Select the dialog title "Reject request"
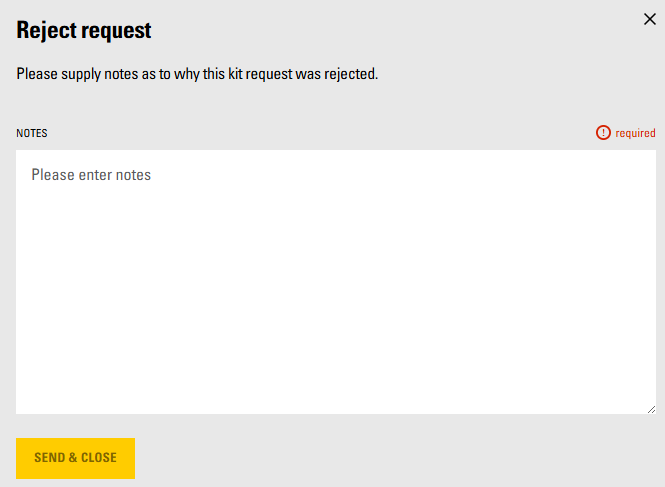This screenshot has height=487, width=665. pos(84,31)
